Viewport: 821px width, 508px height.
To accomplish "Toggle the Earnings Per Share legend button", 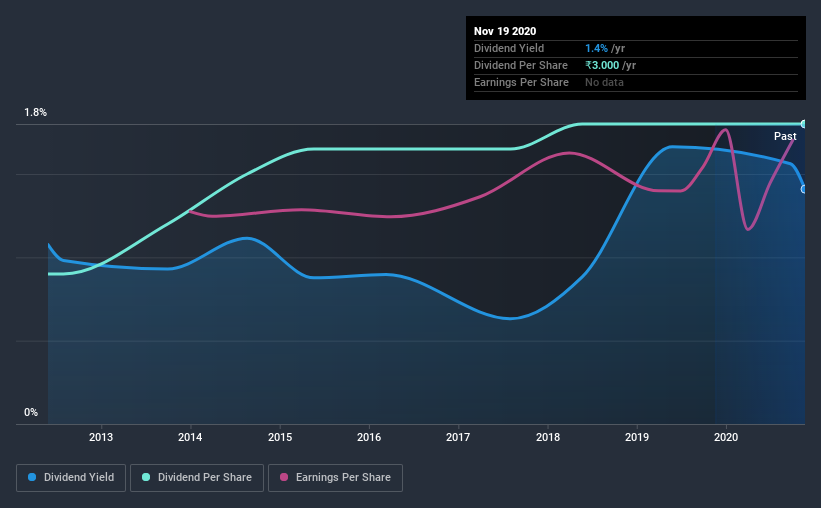I will (335, 478).
